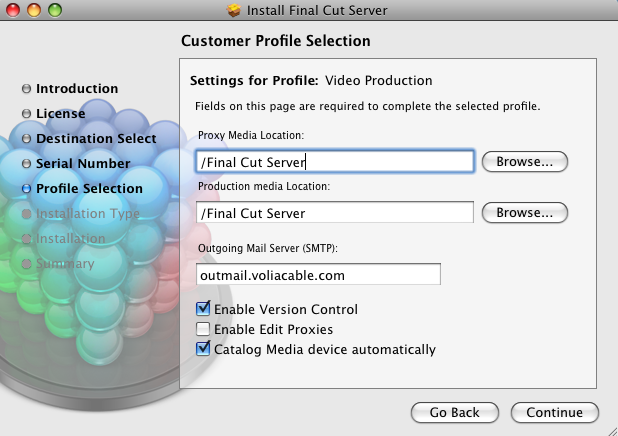Browse for Proxy Media Location
The width and height of the screenshot is (618, 436).
525,162
